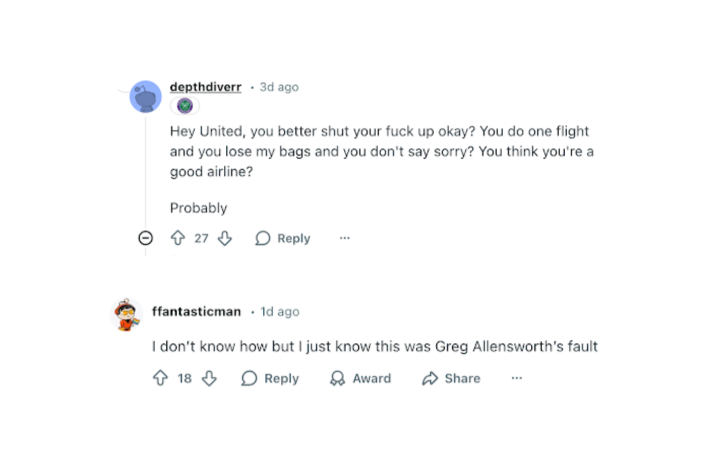Open the ffantasticman username link

(196, 311)
